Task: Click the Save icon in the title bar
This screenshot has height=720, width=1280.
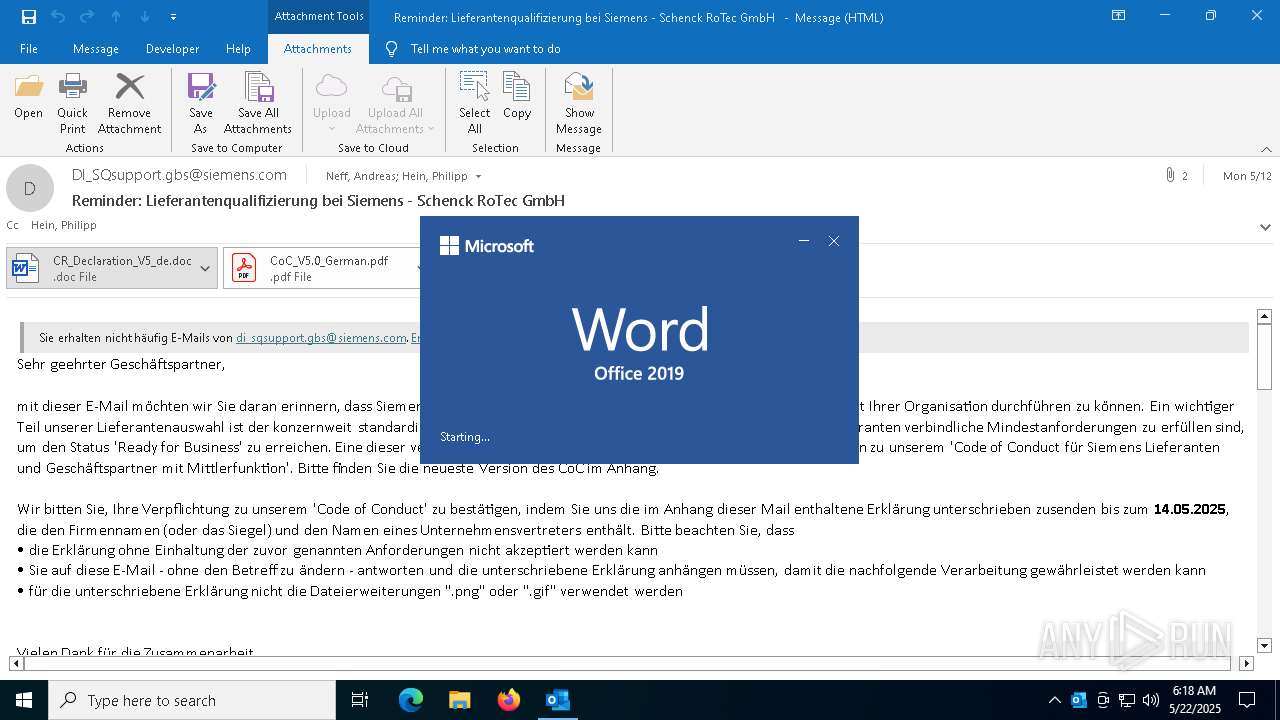Action: (28, 17)
